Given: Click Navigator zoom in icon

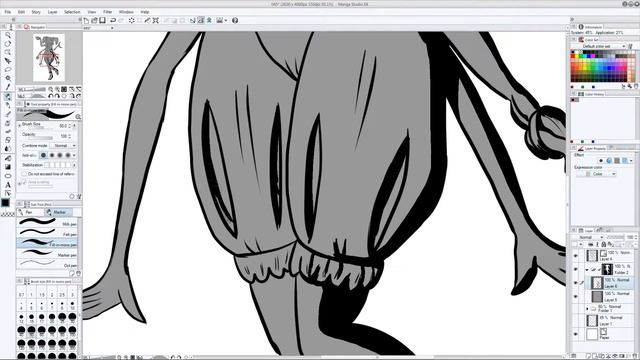Looking at the screenshot, I should [x=58, y=89].
